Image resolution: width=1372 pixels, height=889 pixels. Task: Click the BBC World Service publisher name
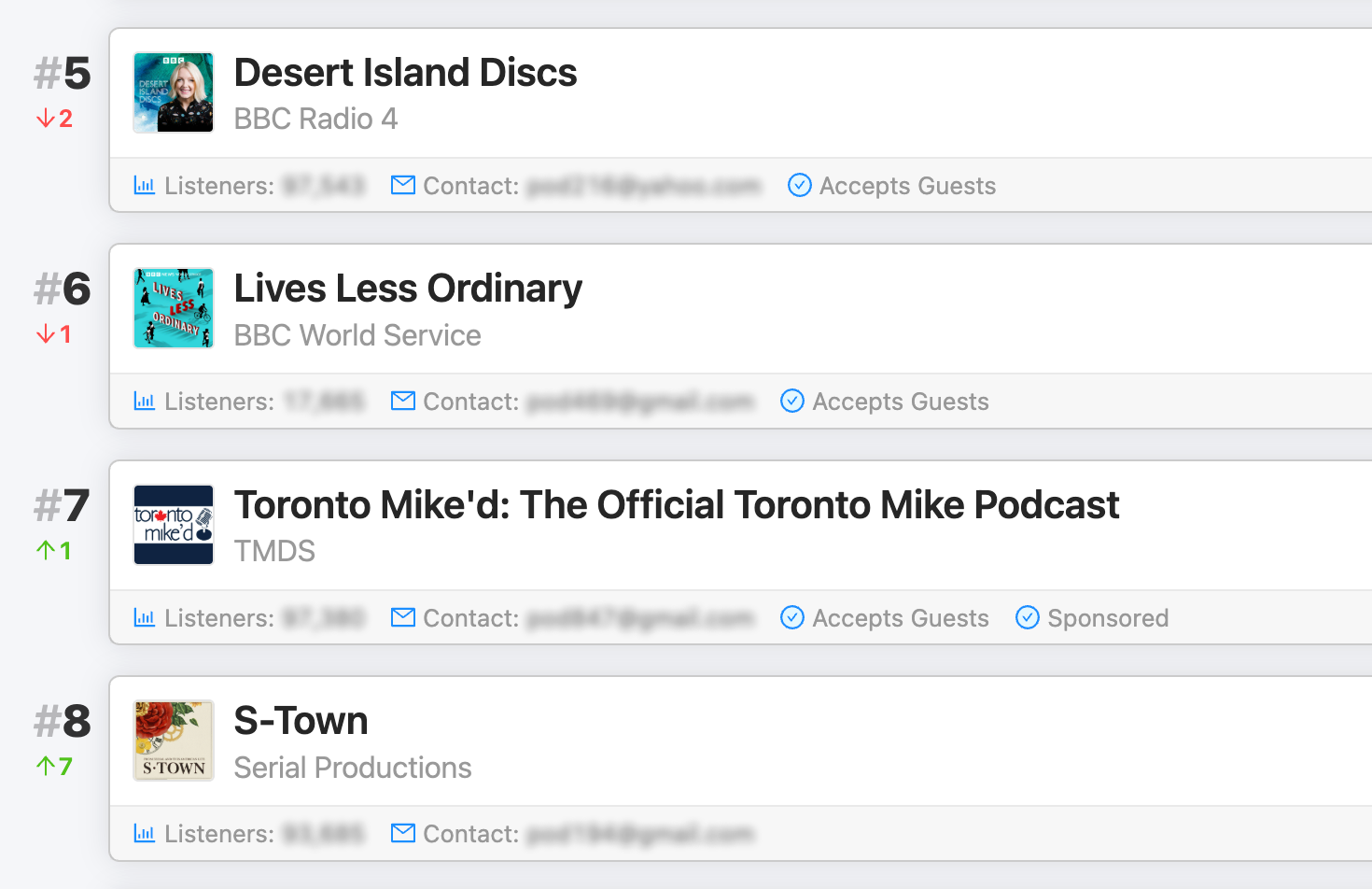point(357,335)
